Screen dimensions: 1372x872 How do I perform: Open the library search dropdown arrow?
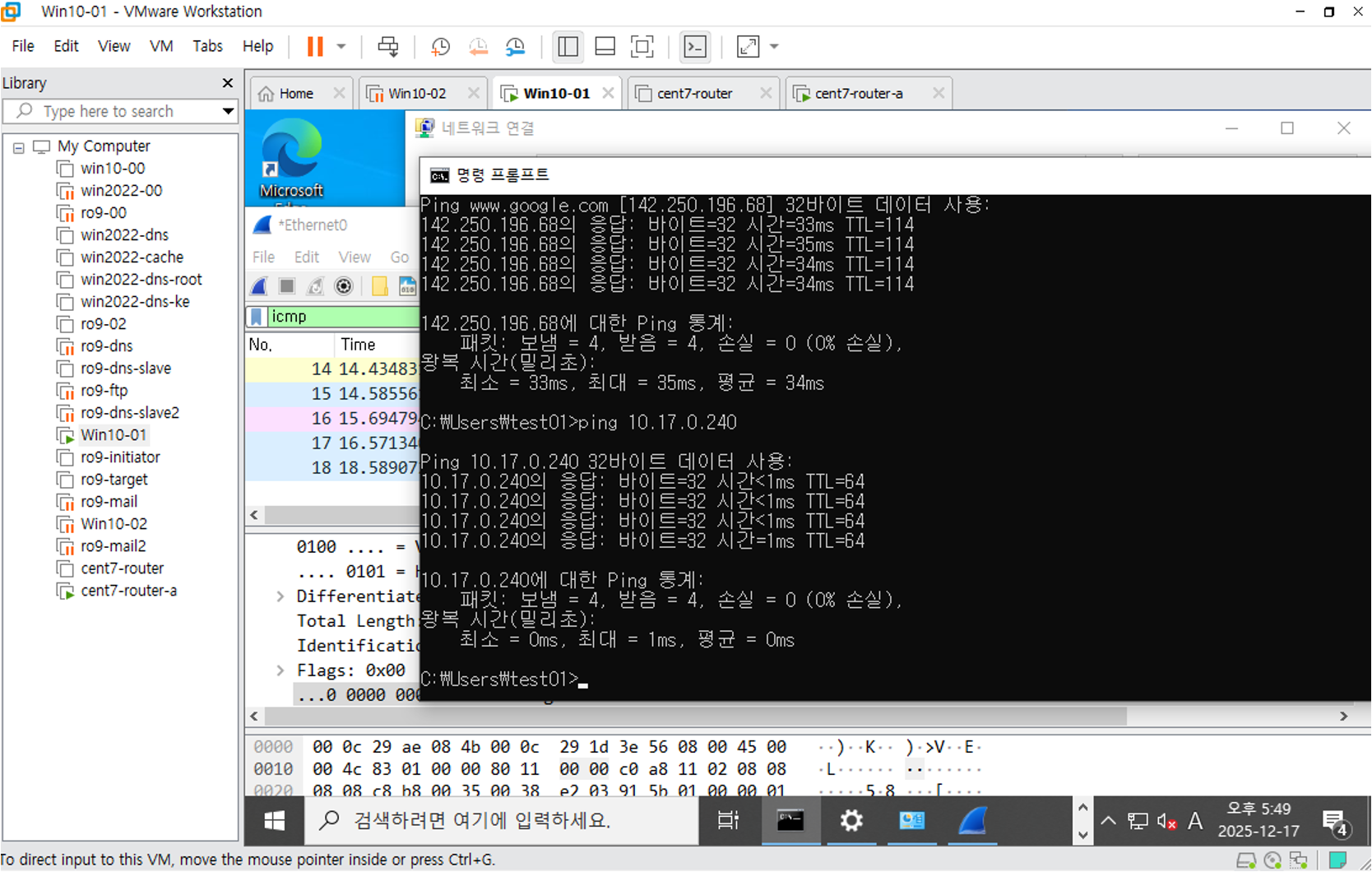click(228, 111)
